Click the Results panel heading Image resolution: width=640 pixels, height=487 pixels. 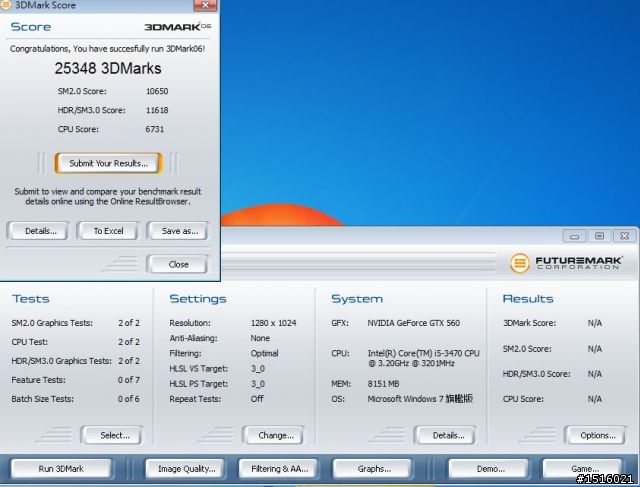528,299
